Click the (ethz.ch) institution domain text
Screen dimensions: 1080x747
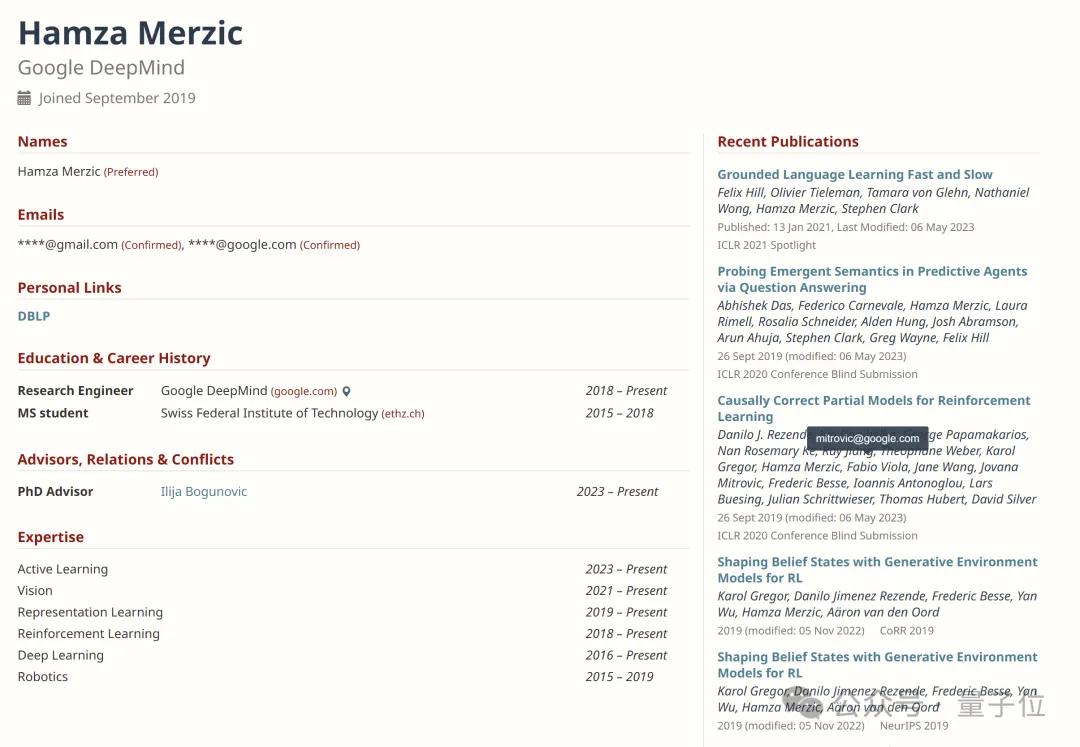[403, 413]
